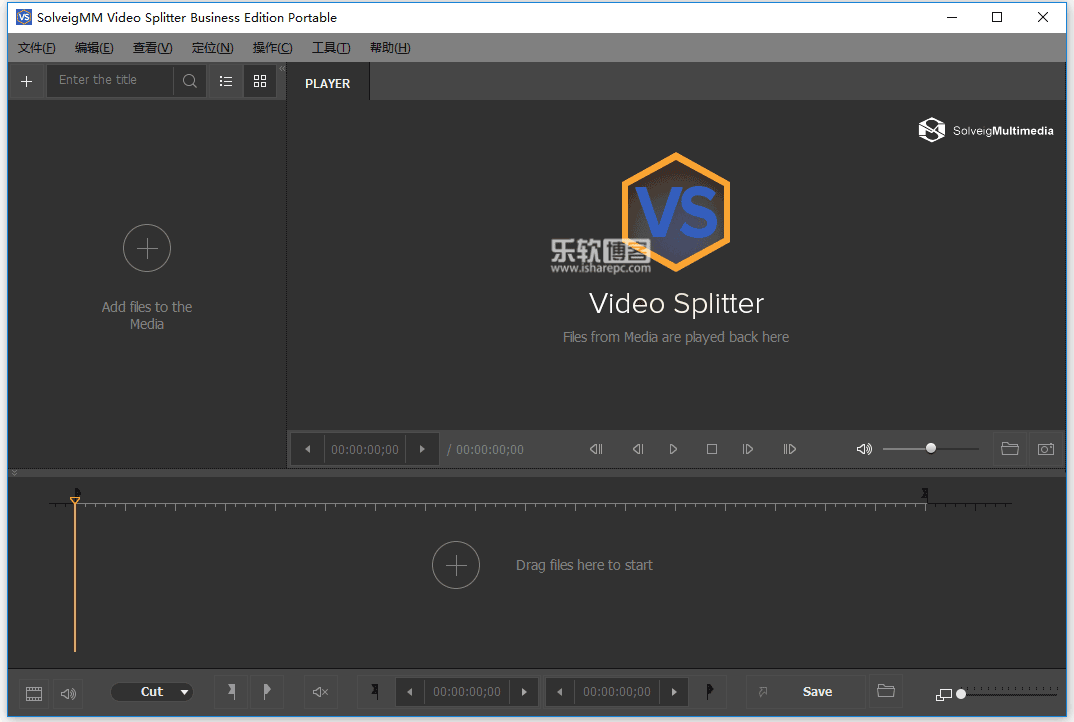The height and width of the screenshot is (722, 1074).
Task: Click the mute audio icon in bottom toolbar
Action: (320, 692)
